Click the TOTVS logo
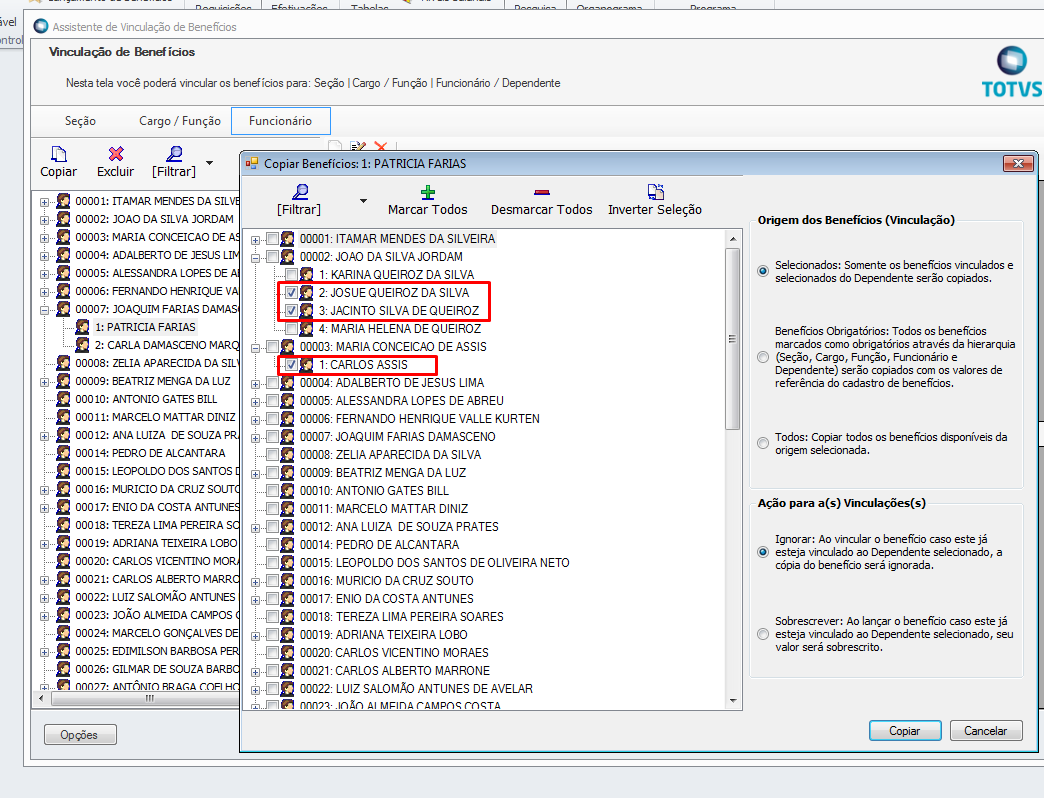Image resolution: width=1044 pixels, height=798 pixels. tap(1012, 72)
